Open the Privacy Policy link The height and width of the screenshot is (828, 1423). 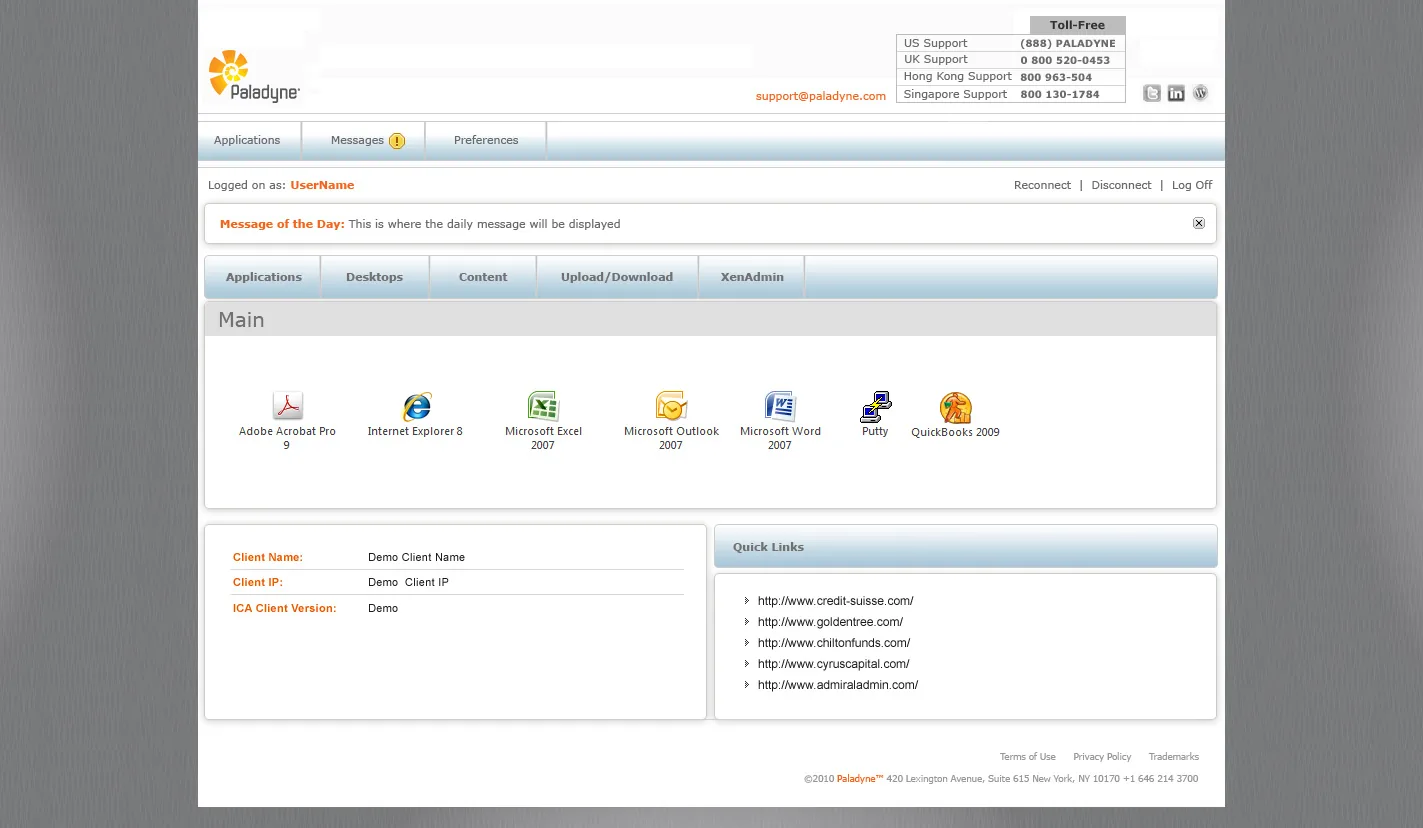(x=1102, y=757)
